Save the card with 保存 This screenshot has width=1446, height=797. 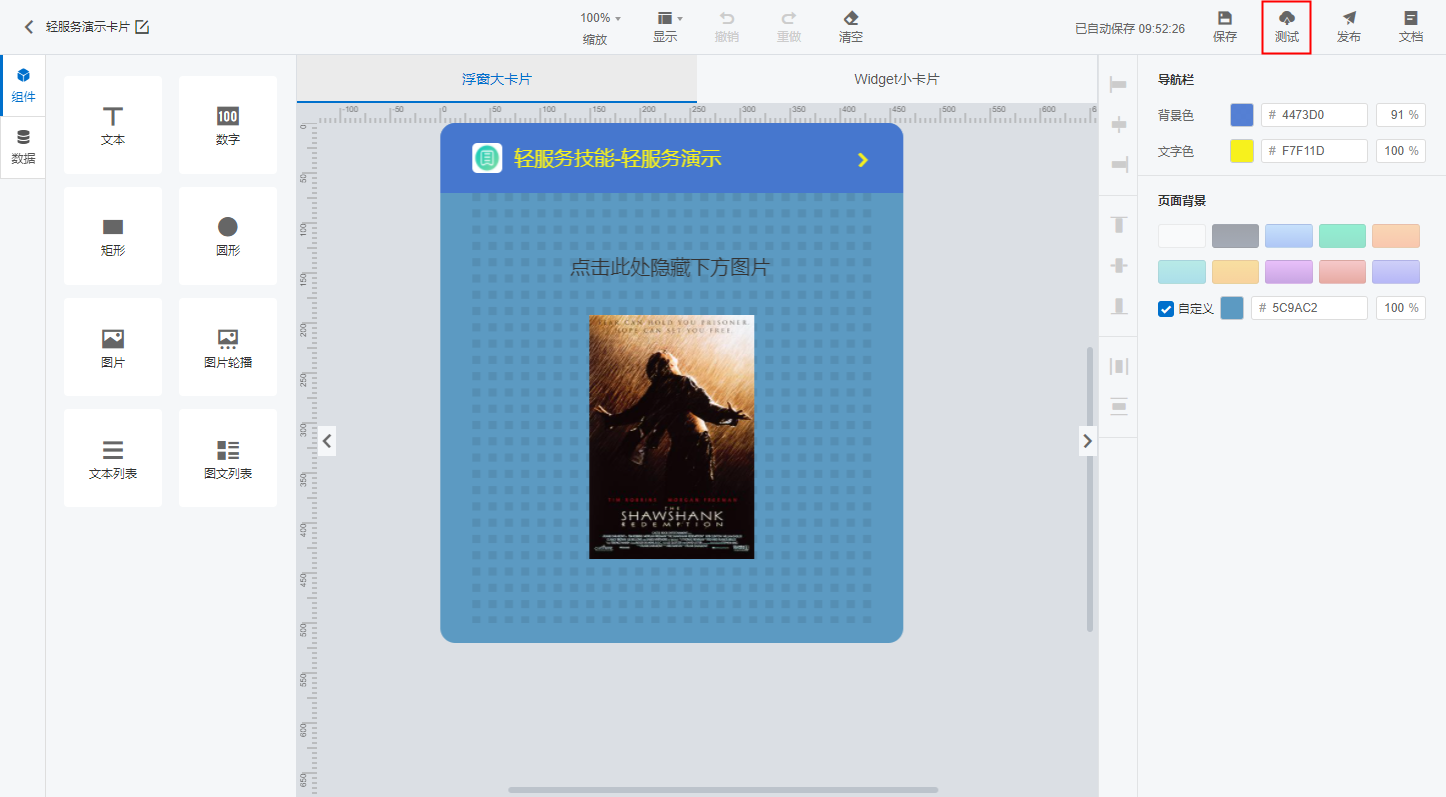[1225, 27]
